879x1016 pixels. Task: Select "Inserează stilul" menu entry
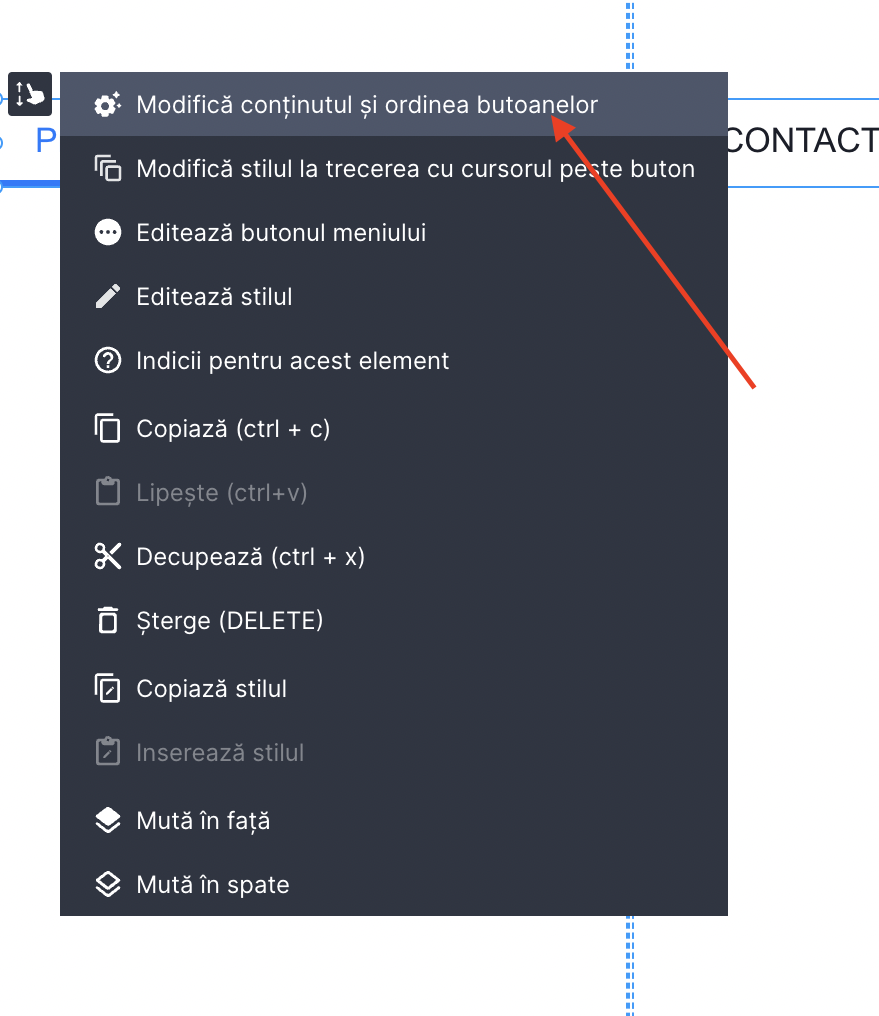(x=220, y=753)
